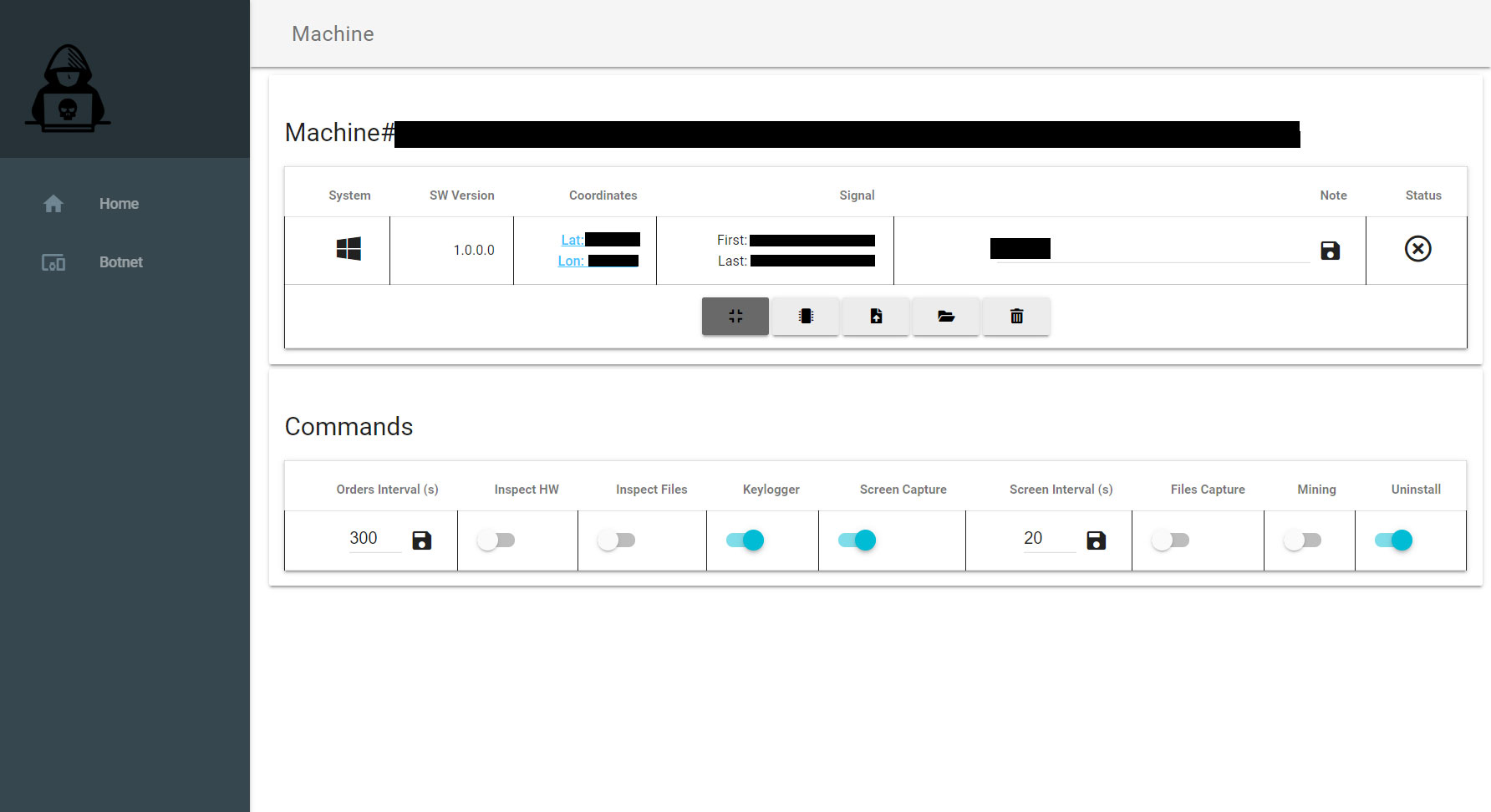Open the Lat: coordinate link

tap(572, 240)
